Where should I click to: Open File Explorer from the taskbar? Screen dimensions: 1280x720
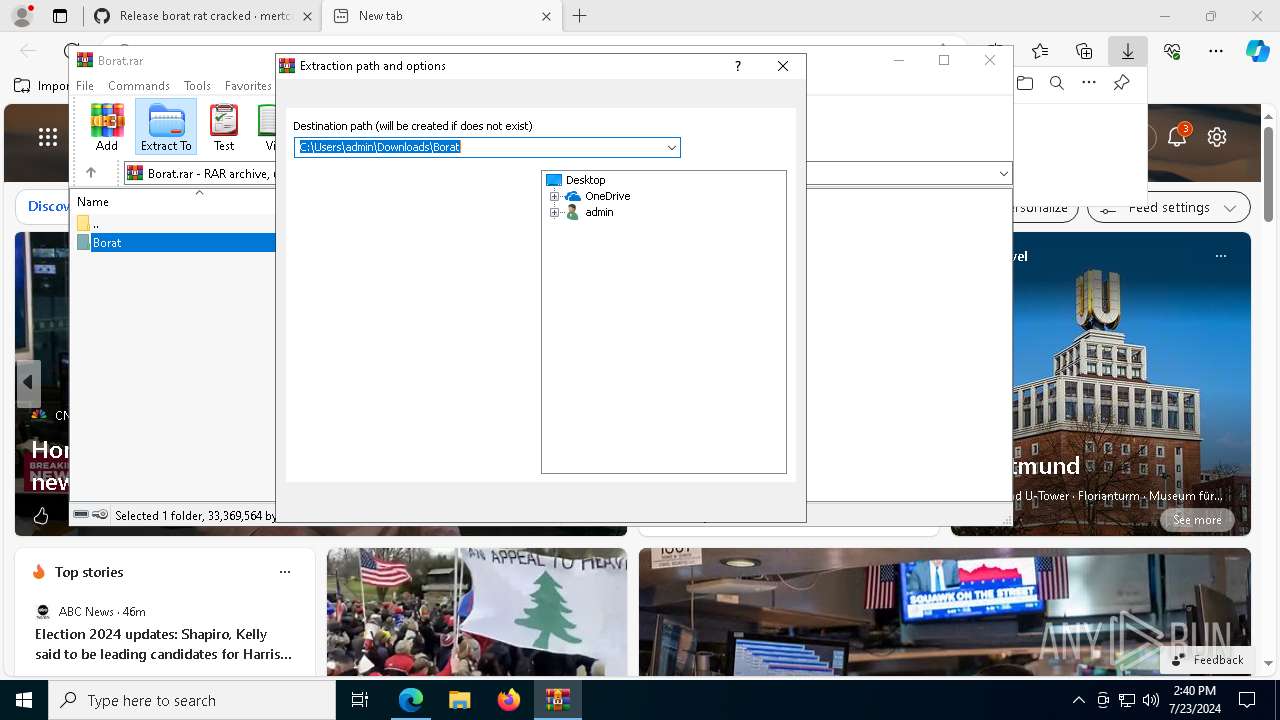(459, 700)
